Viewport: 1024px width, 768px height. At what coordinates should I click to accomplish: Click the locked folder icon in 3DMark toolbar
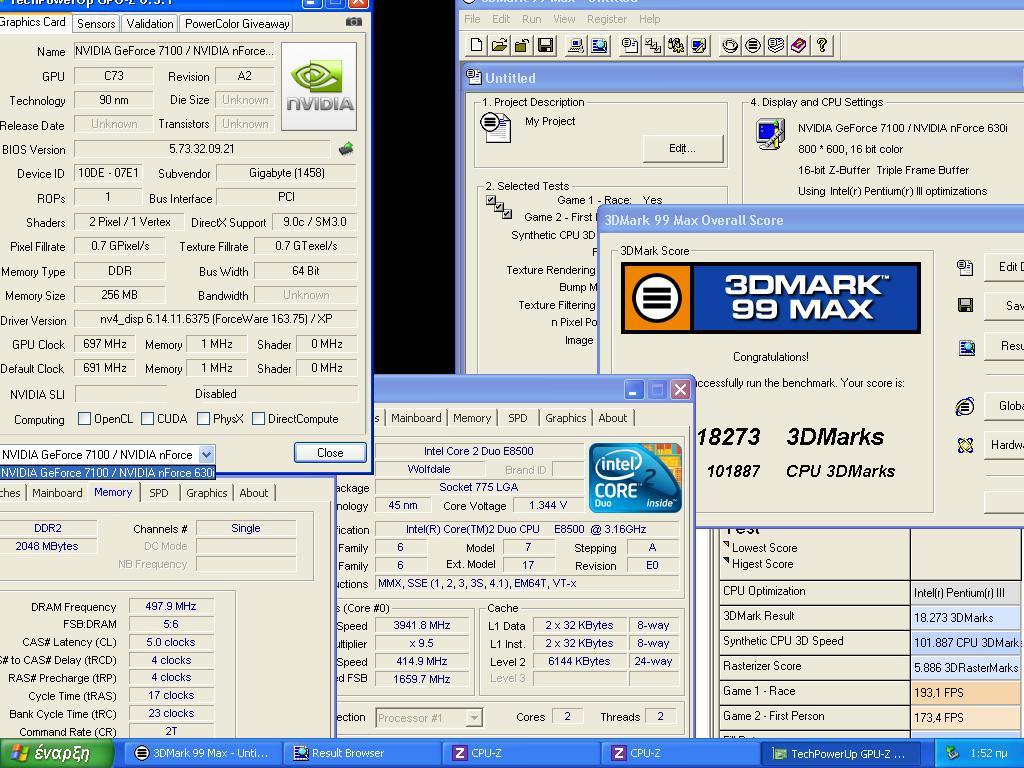tap(522, 45)
